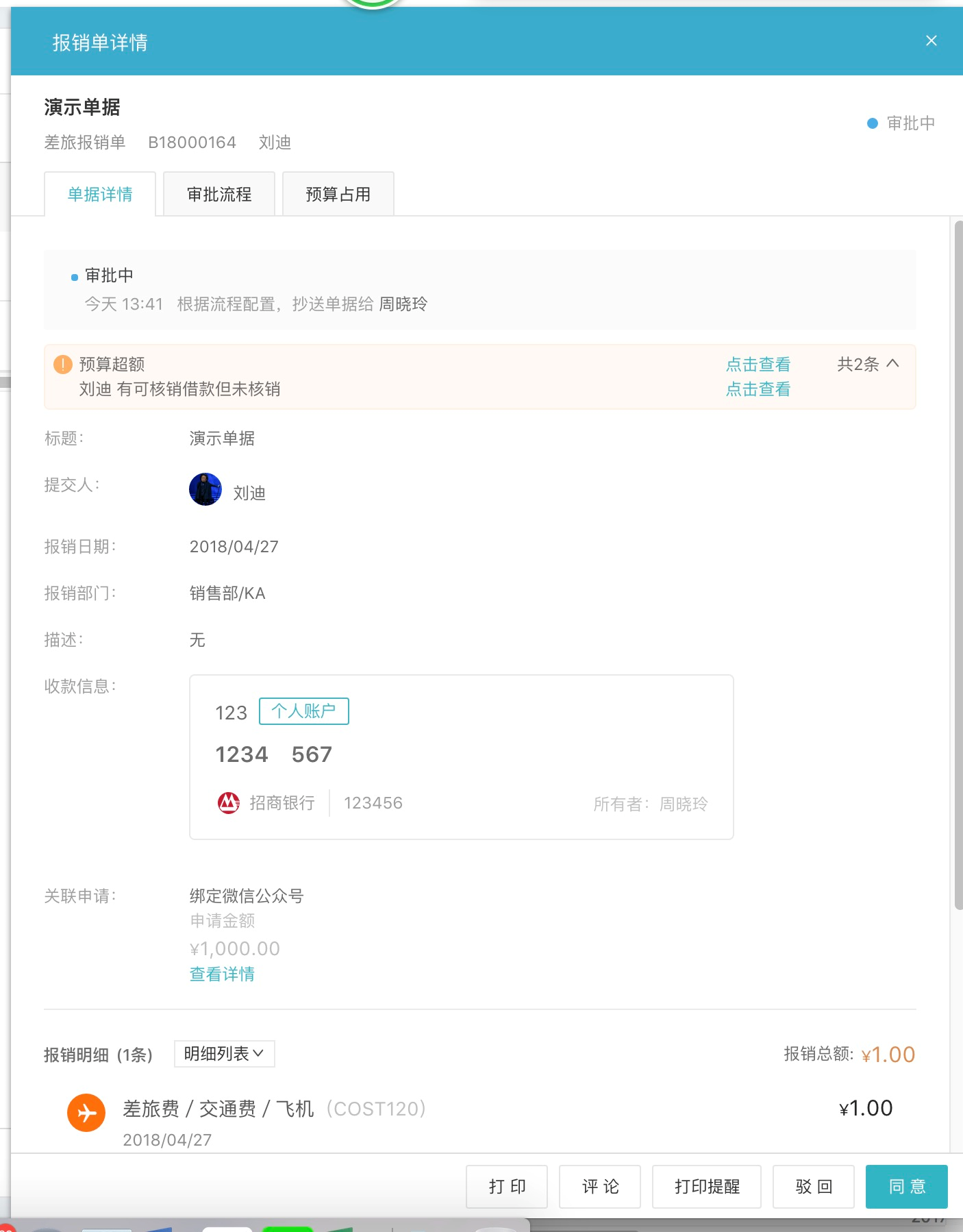Switch to the 审批流程 tab
This screenshot has height=1232, width=963.
[219, 194]
